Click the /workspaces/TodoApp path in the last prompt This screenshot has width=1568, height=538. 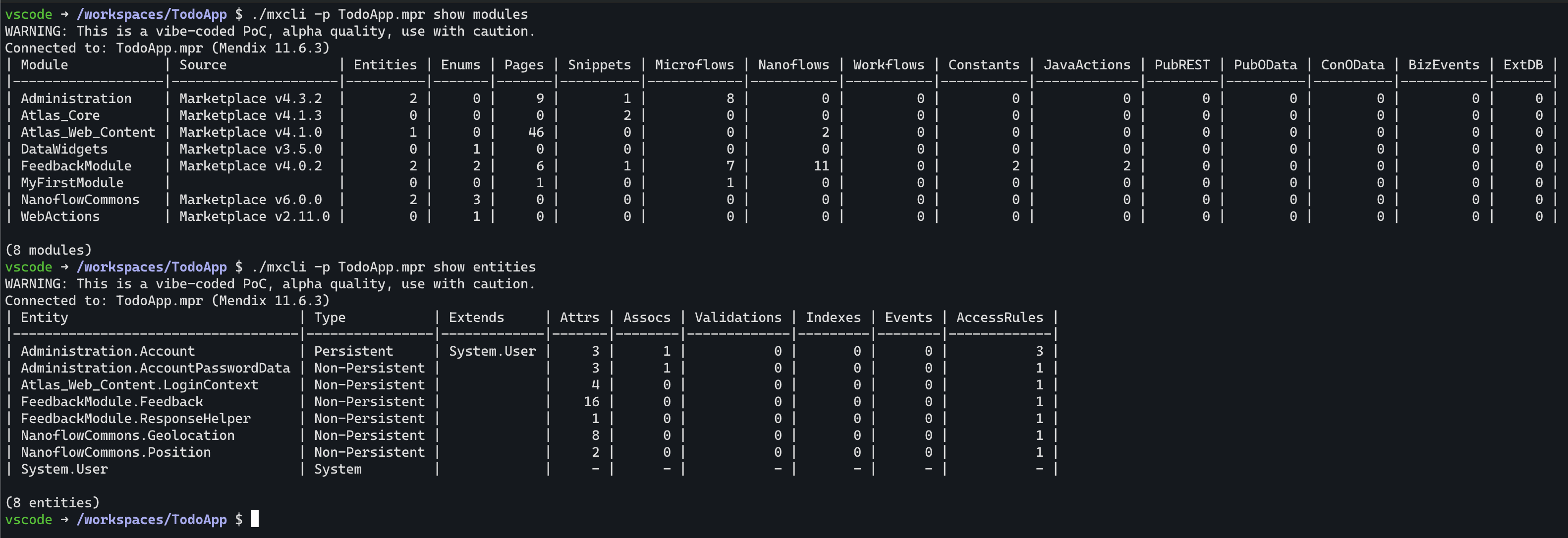(x=152, y=520)
